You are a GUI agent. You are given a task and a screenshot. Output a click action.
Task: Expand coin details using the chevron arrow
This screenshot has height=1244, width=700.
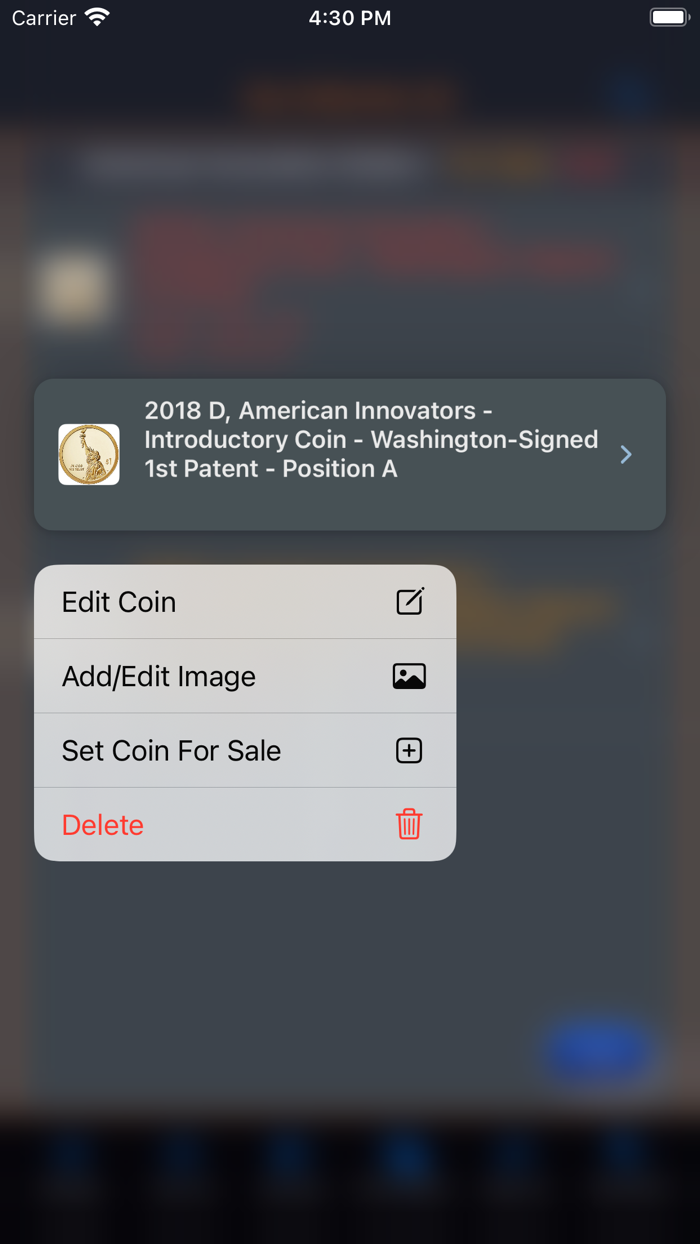[x=626, y=454]
